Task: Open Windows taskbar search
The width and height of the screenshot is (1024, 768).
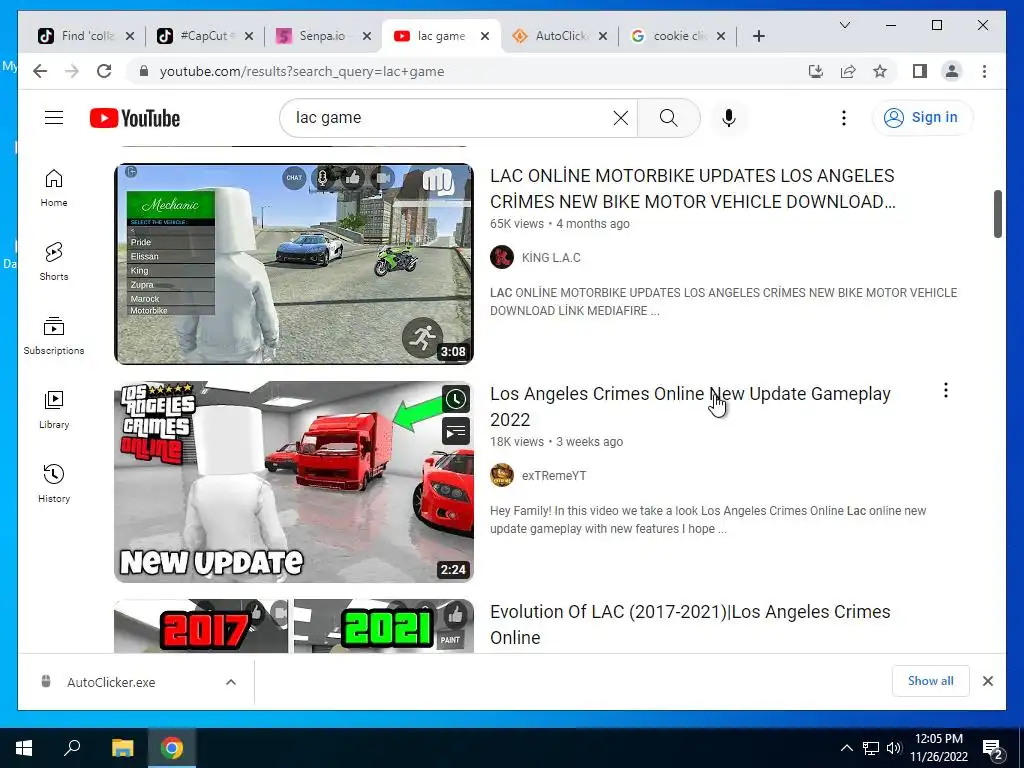Action: tap(72, 748)
